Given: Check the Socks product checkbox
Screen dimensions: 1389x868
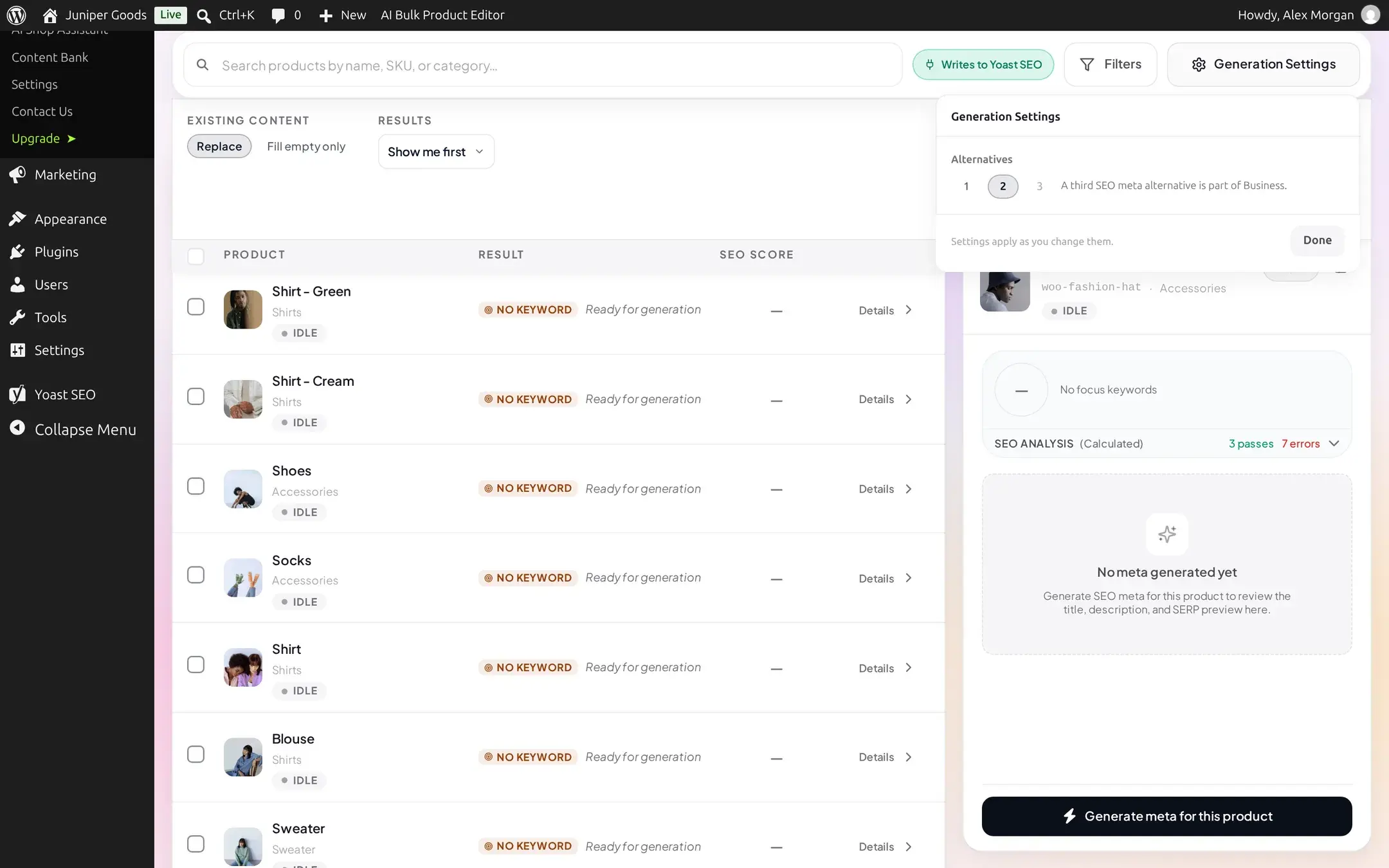Looking at the screenshot, I should [195, 575].
